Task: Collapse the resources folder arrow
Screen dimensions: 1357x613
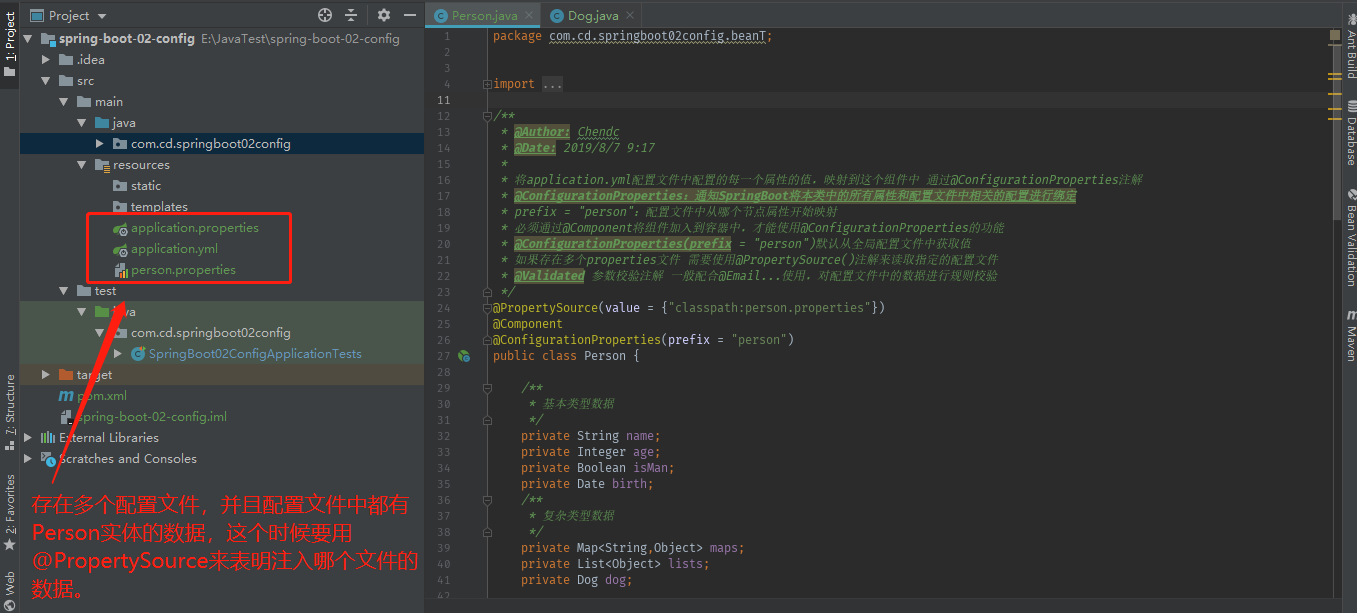Action: [x=83, y=165]
